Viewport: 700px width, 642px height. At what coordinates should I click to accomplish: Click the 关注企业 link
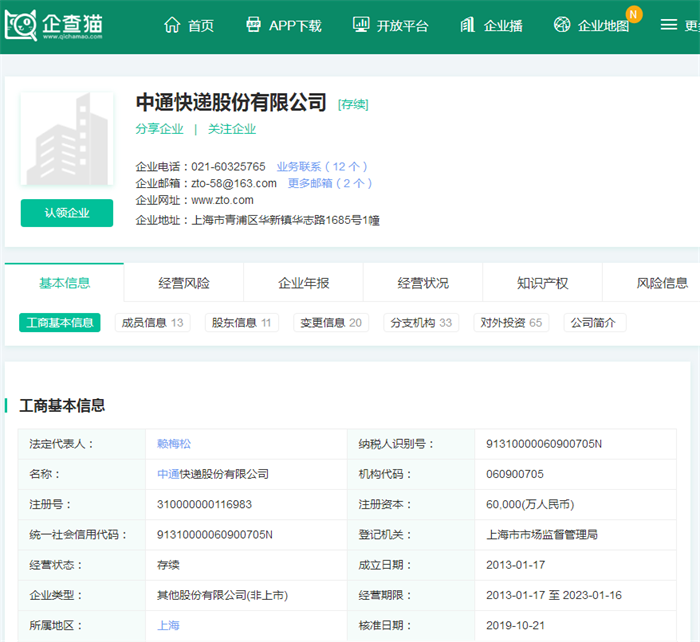pos(232,129)
